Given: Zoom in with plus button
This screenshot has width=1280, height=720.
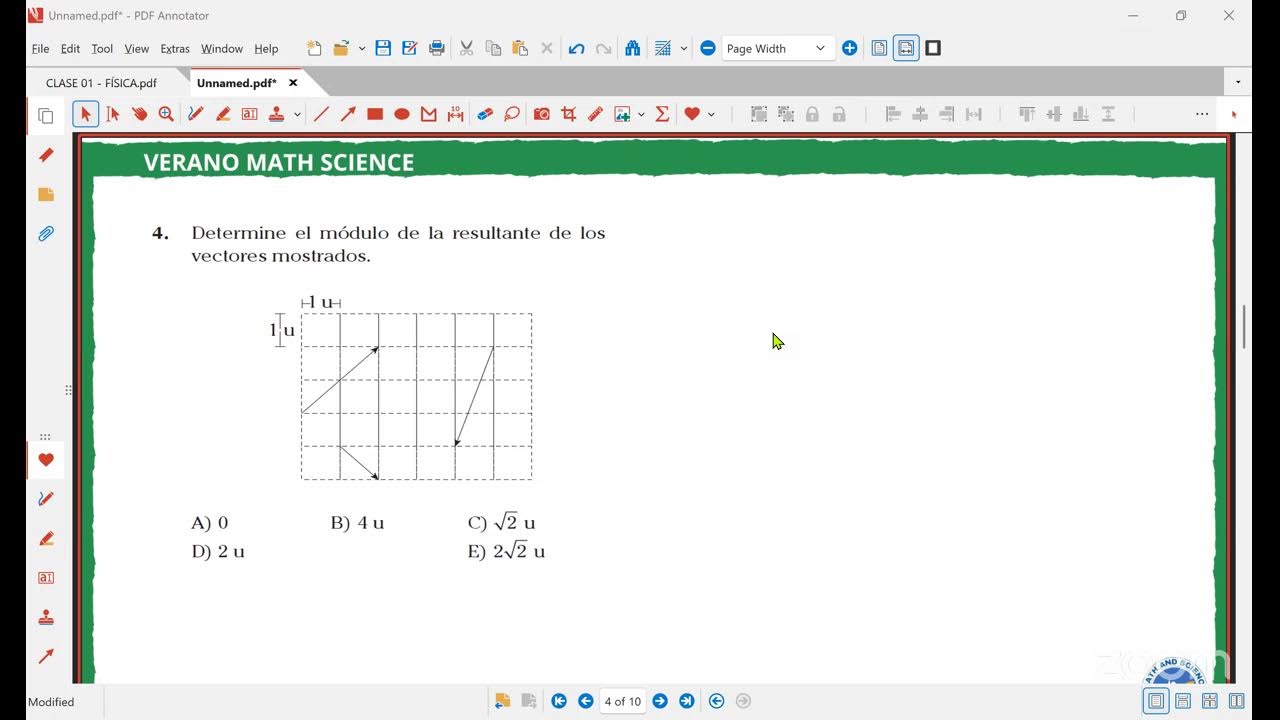Looking at the screenshot, I should point(849,48).
